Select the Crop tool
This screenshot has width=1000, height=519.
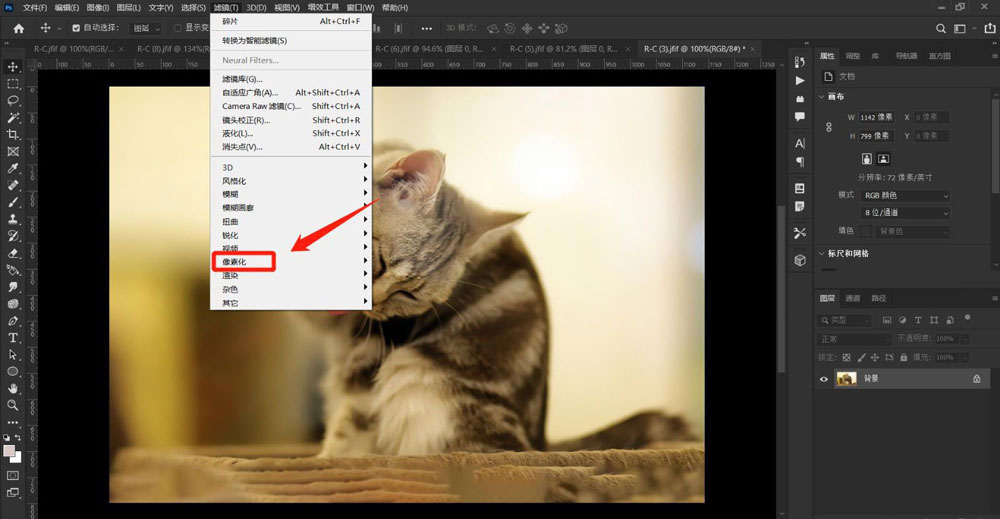click(13, 135)
